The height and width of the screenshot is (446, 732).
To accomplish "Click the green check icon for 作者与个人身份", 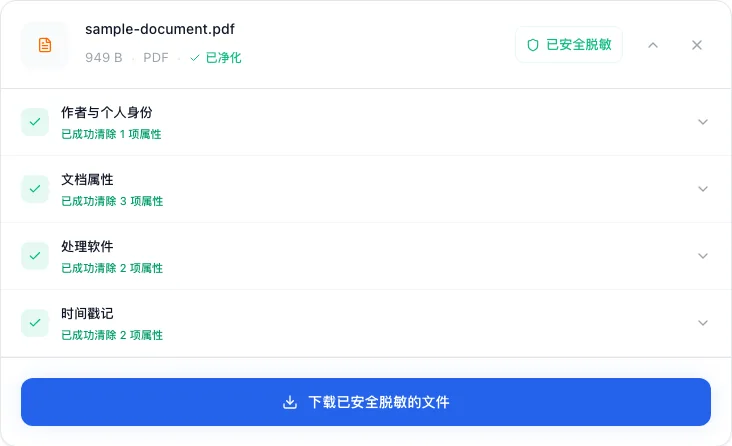I will click(35, 122).
